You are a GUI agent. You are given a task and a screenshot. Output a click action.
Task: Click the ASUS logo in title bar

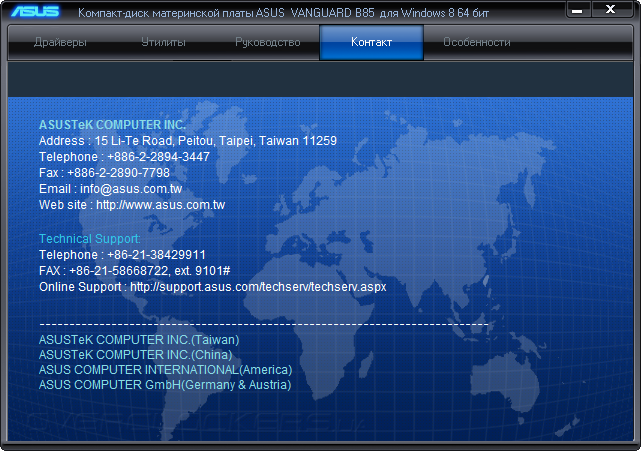coord(35,11)
